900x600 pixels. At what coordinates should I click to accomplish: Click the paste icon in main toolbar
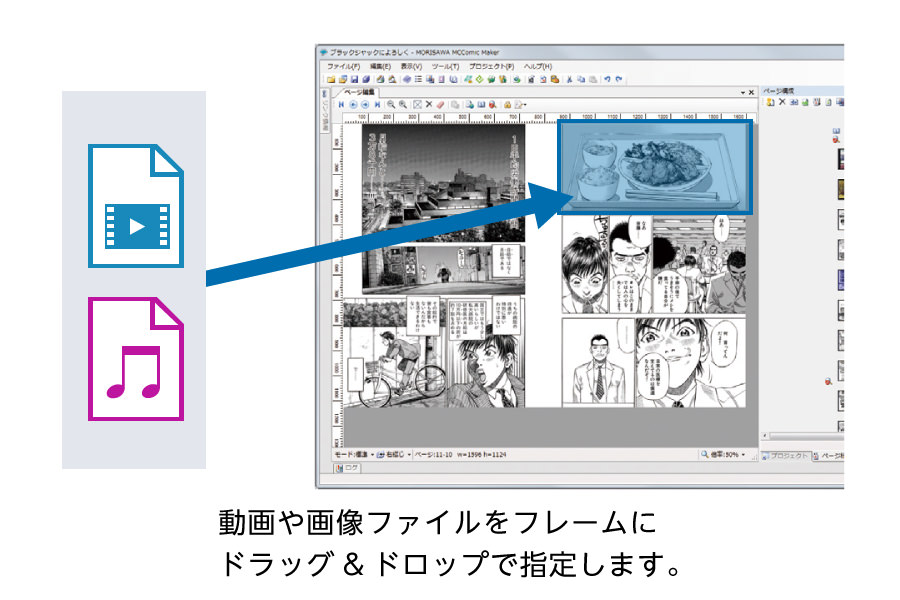593,79
